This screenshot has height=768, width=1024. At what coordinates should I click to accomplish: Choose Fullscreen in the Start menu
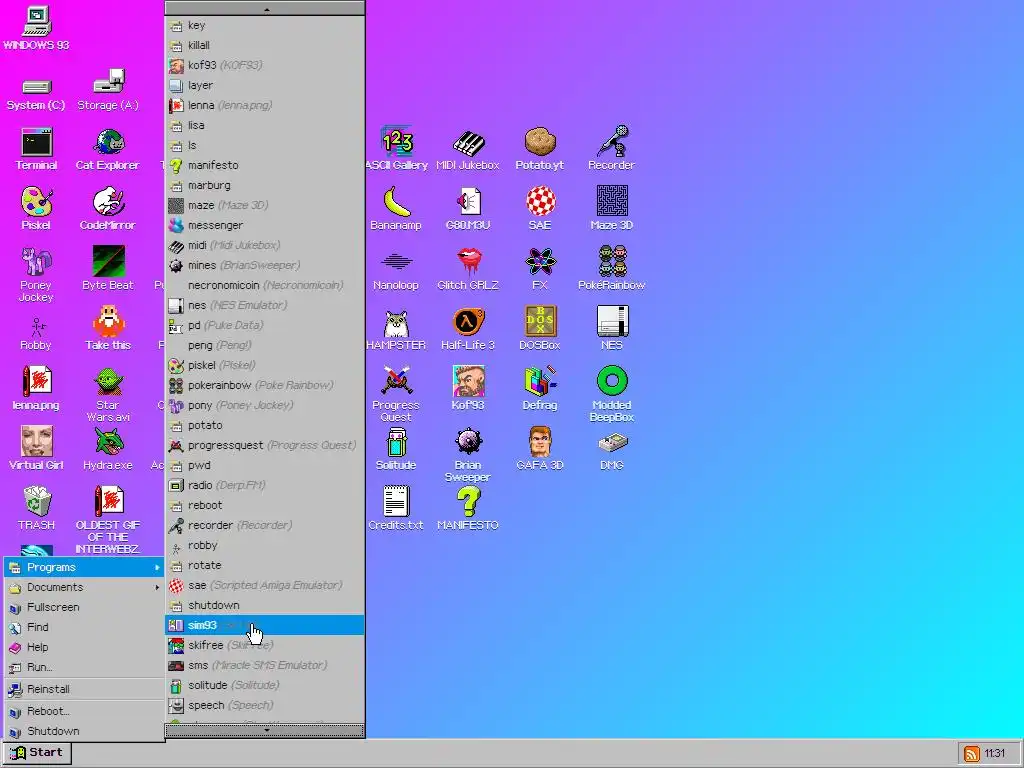coord(84,607)
